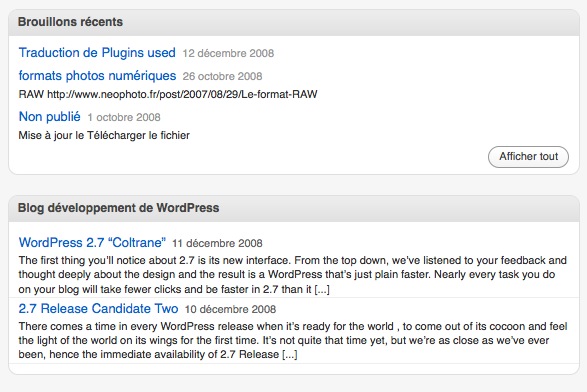The image size is (587, 392).
Task: Open the WordPress 2.7 "Coltrane" article
Action: coord(92,243)
